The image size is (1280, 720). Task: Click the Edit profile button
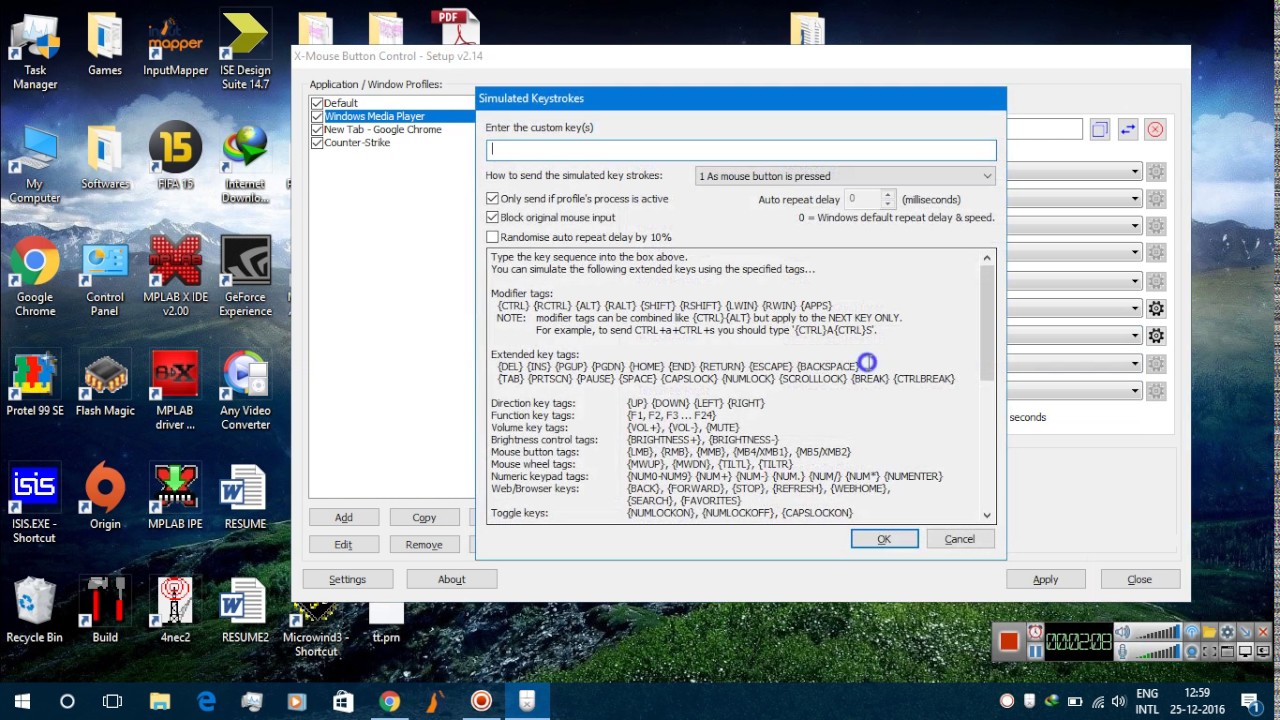(343, 544)
